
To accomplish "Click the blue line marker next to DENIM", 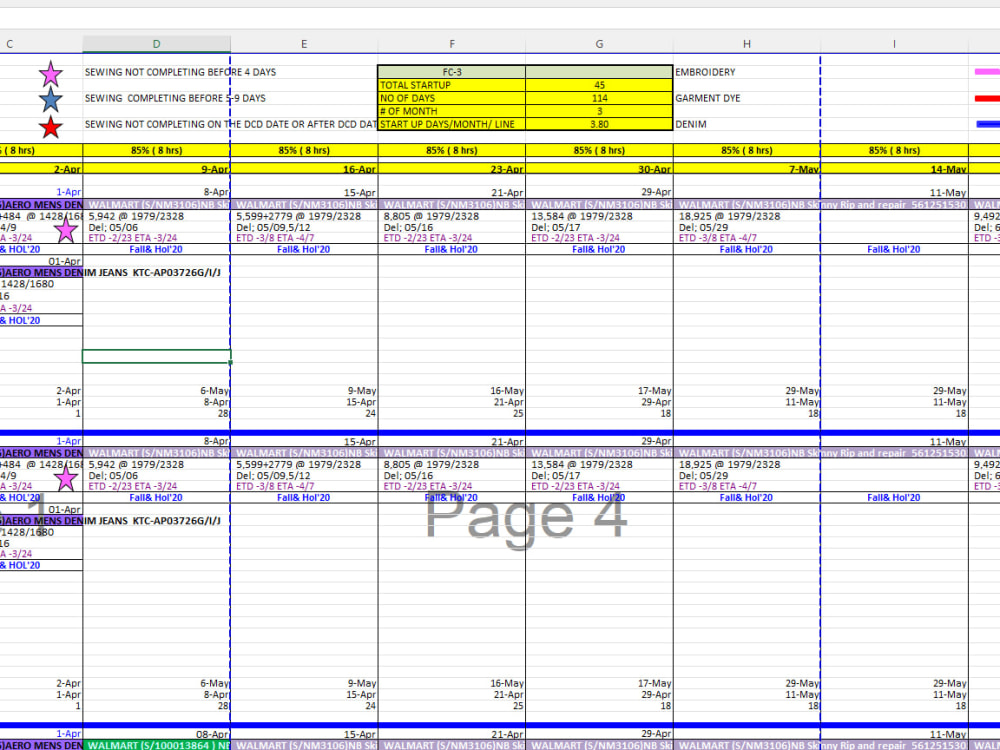I will 987,124.
